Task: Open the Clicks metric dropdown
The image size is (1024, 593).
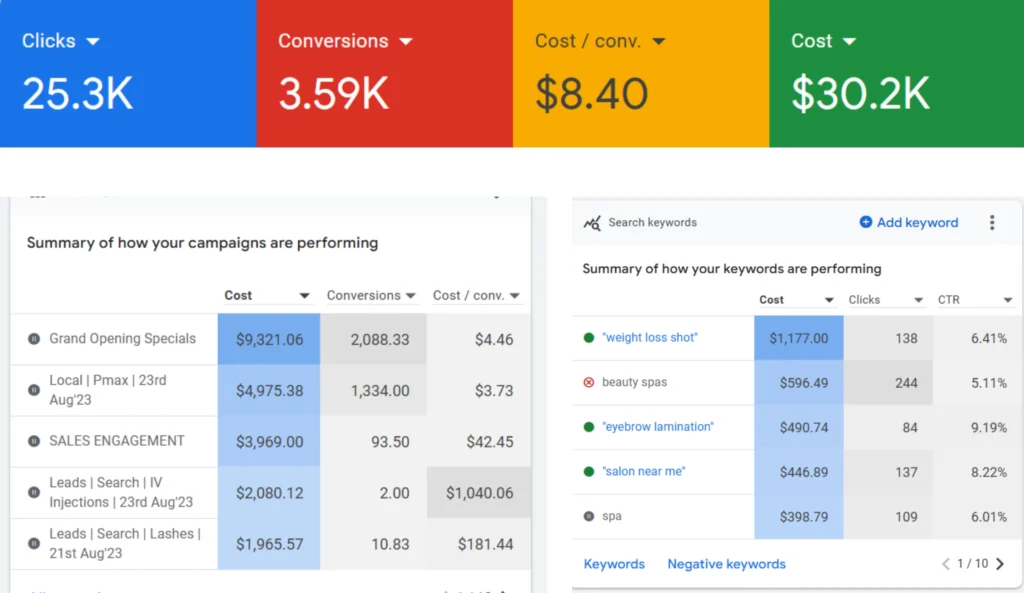Action: [x=93, y=42]
